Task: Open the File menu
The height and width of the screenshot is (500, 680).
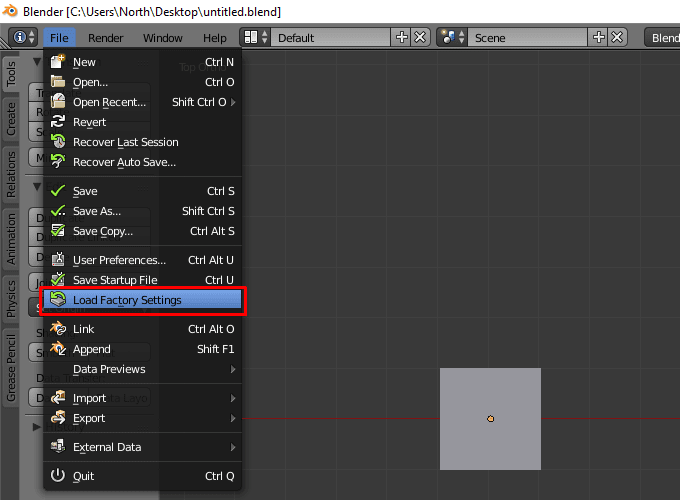Action: tap(59, 38)
